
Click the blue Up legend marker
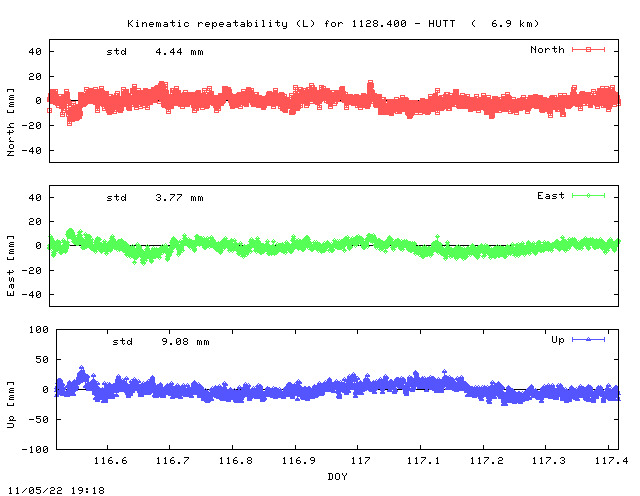588,340
